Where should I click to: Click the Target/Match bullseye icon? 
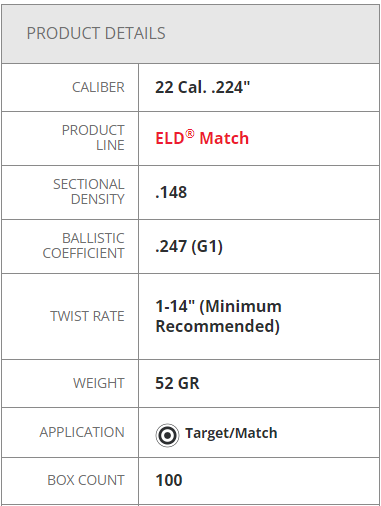(167, 435)
